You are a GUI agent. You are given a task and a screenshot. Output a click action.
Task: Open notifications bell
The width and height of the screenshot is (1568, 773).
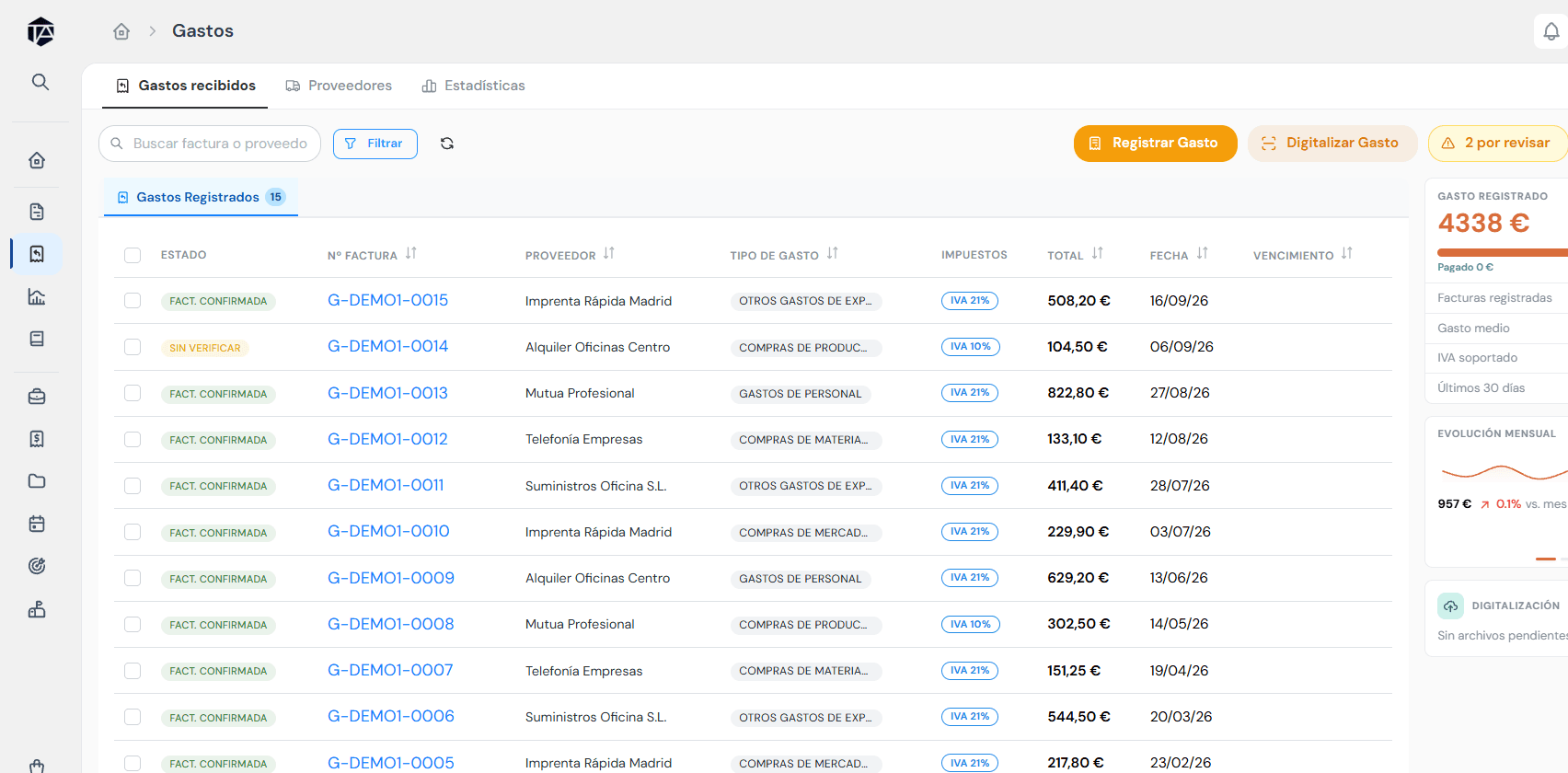pos(1551,31)
